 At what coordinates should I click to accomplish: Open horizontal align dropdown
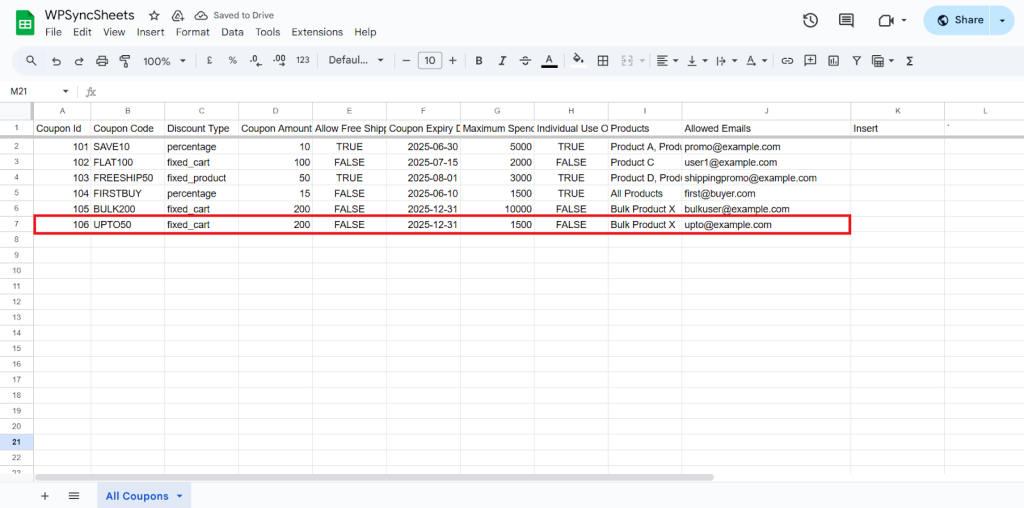point(667,61)
